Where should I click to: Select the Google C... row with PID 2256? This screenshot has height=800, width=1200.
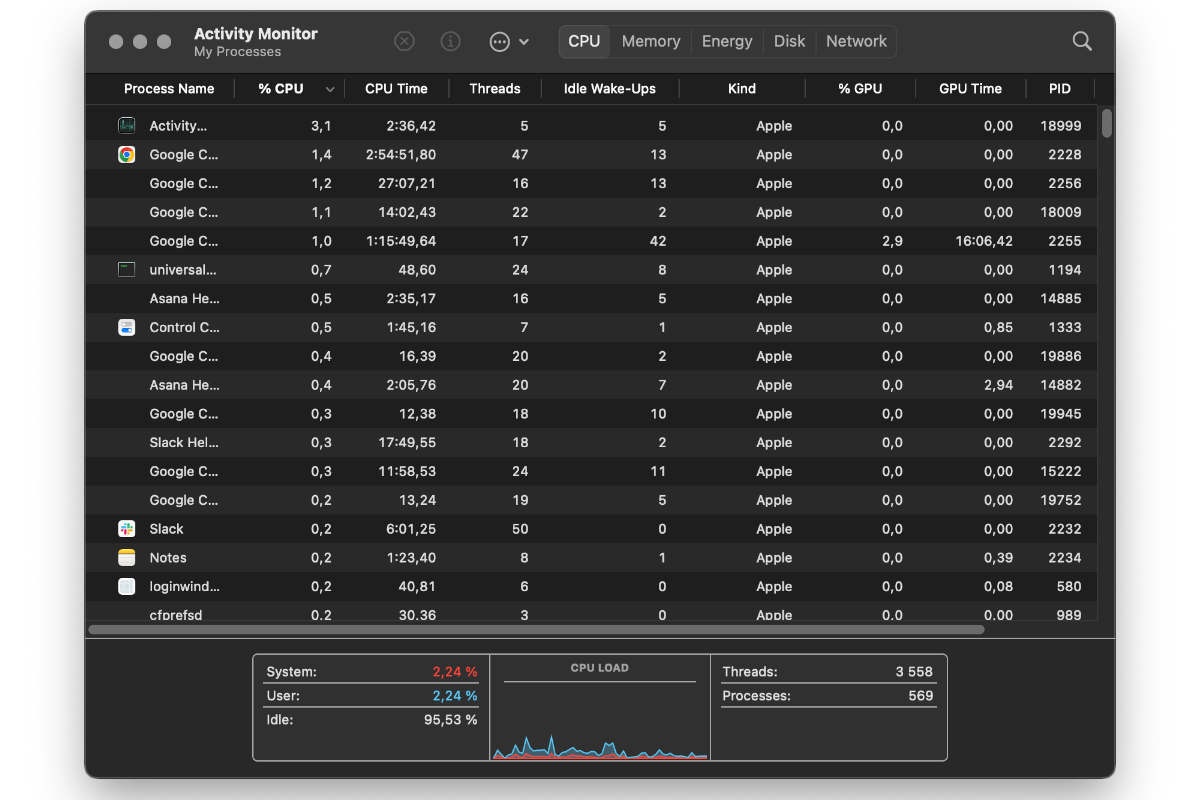(591, 184)
